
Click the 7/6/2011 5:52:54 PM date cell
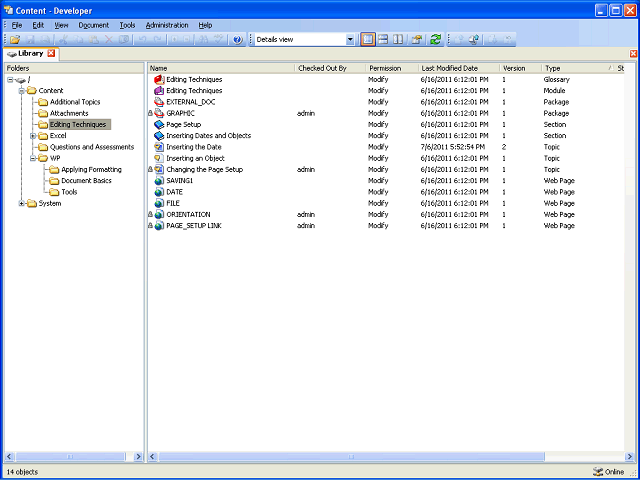[x=453, y=147]
